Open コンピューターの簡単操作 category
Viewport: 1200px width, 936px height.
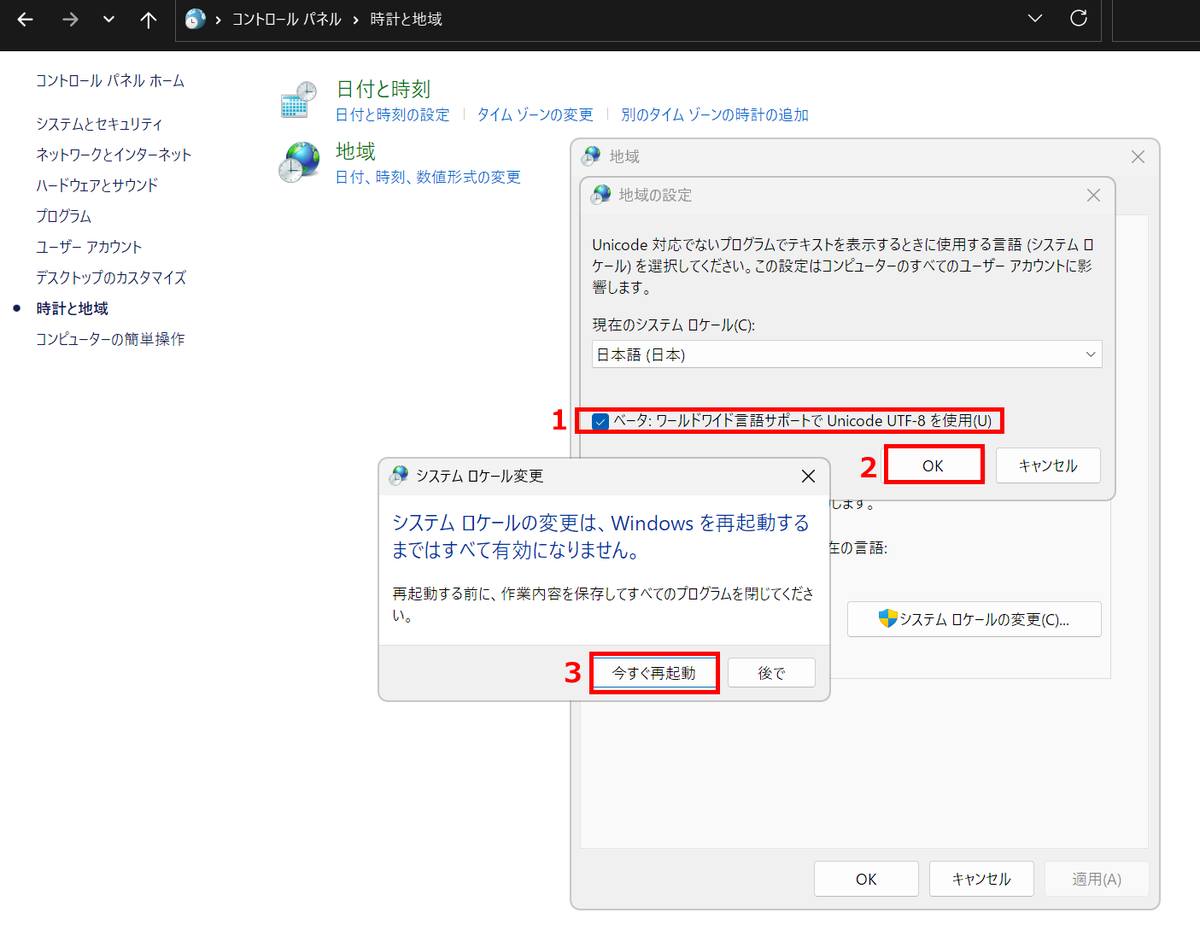coord(110,339)
